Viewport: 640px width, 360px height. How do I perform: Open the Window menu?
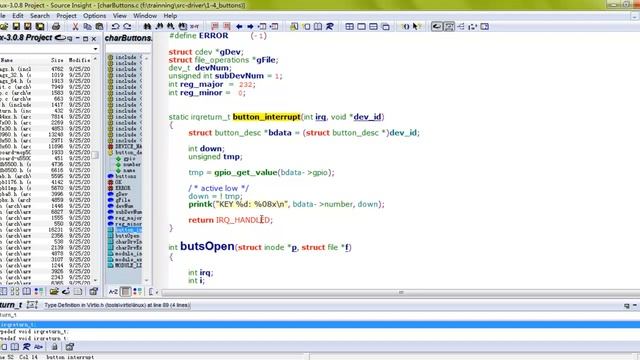[x=145, y=16]
